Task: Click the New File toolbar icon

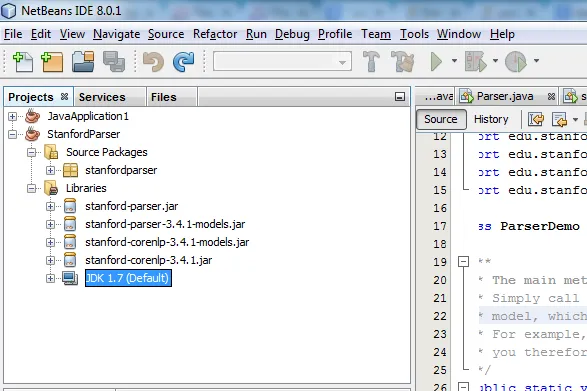Action: click(x=23, y=62)
